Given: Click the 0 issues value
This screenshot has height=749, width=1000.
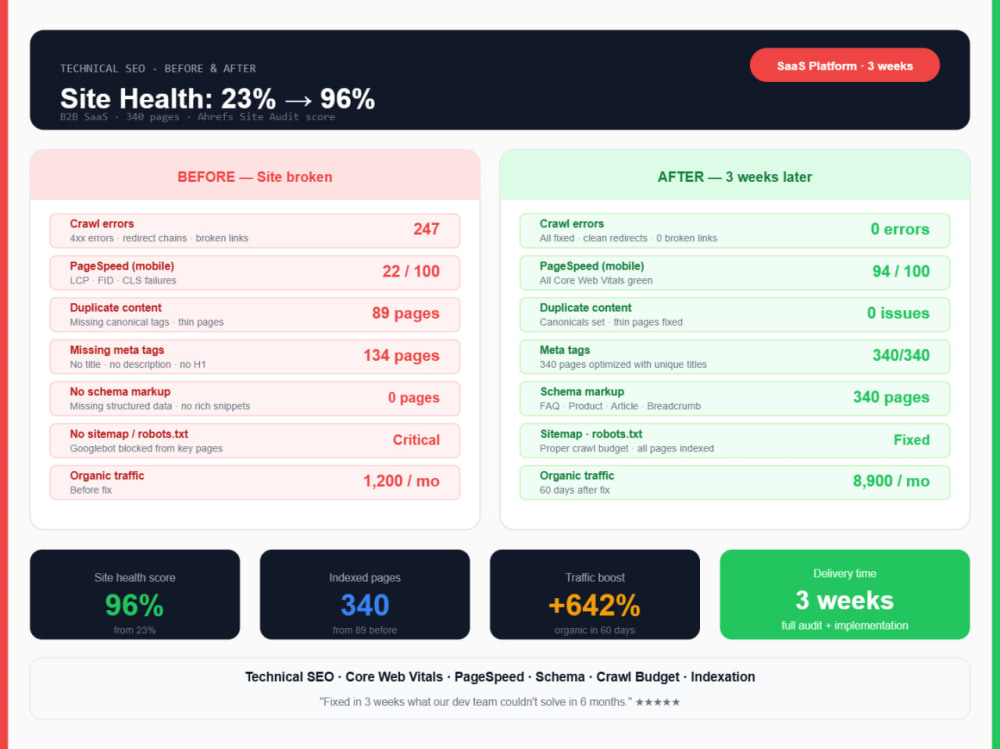Looking at the screenshot, I should click(x=898, y=313).
